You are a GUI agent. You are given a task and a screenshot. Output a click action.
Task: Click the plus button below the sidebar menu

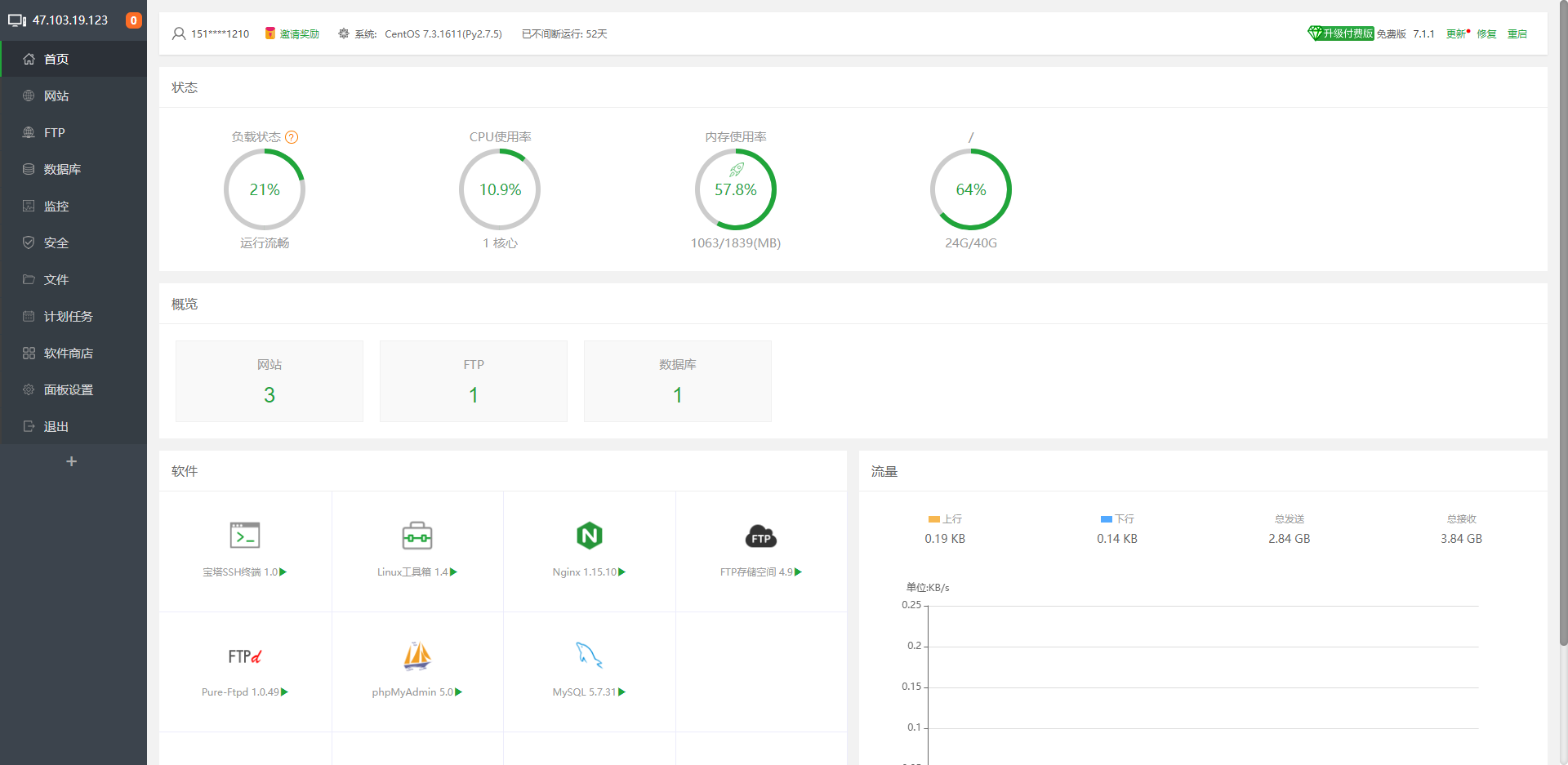[x=72, y=461]
